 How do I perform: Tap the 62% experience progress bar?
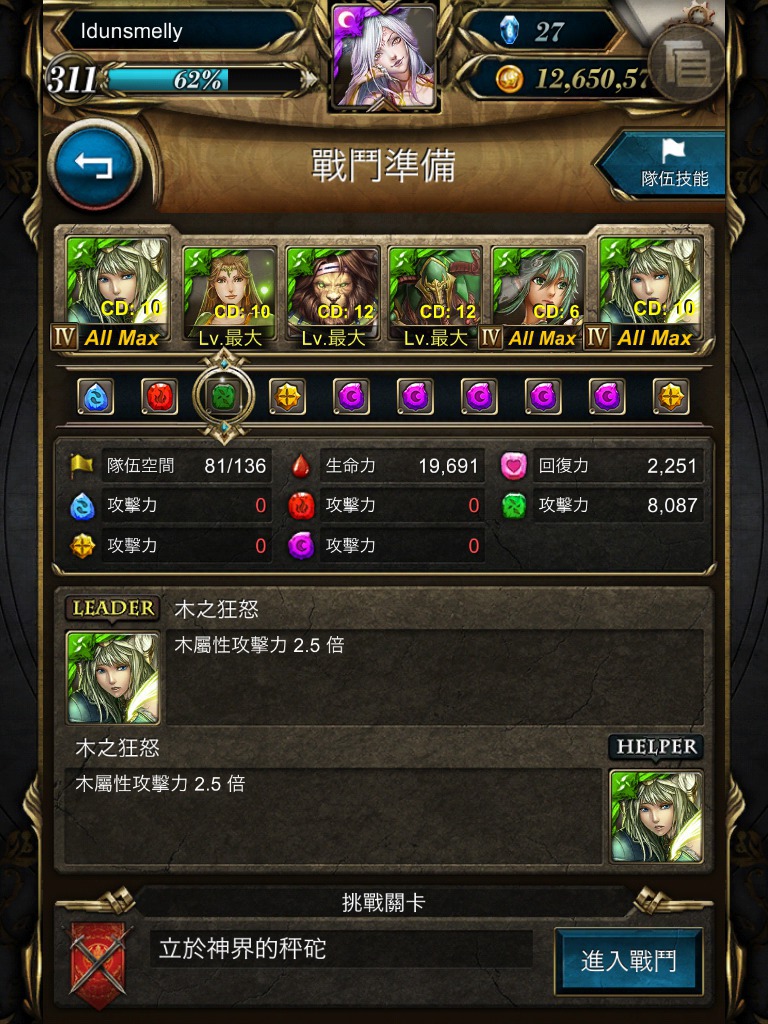204,80
